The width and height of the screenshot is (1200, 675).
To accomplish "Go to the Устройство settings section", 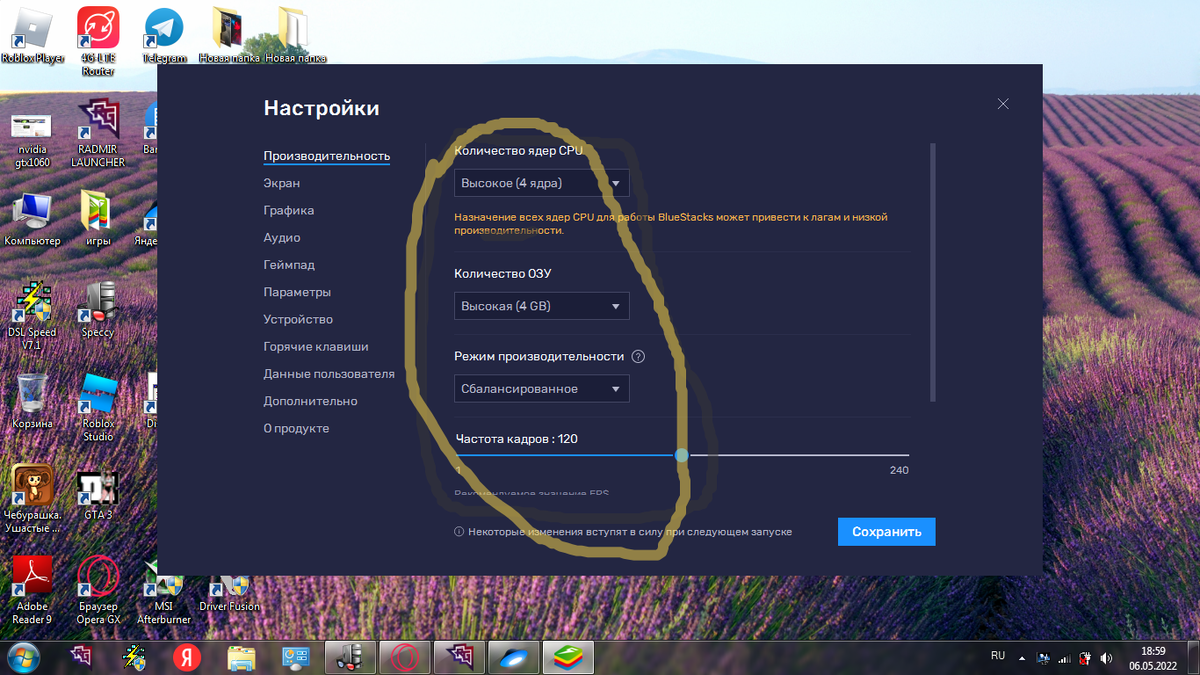I will (x=298, y=319).
